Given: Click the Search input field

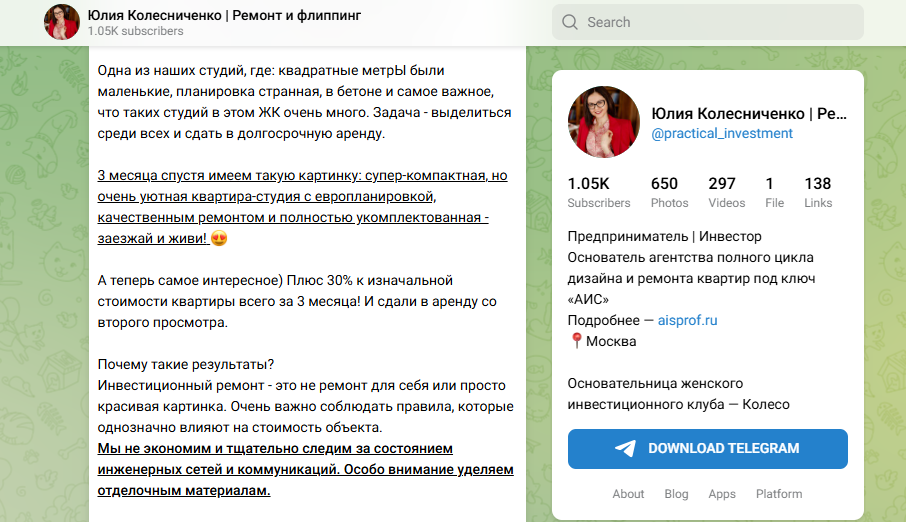Looking at the screenshot, I should coord(708,22).
